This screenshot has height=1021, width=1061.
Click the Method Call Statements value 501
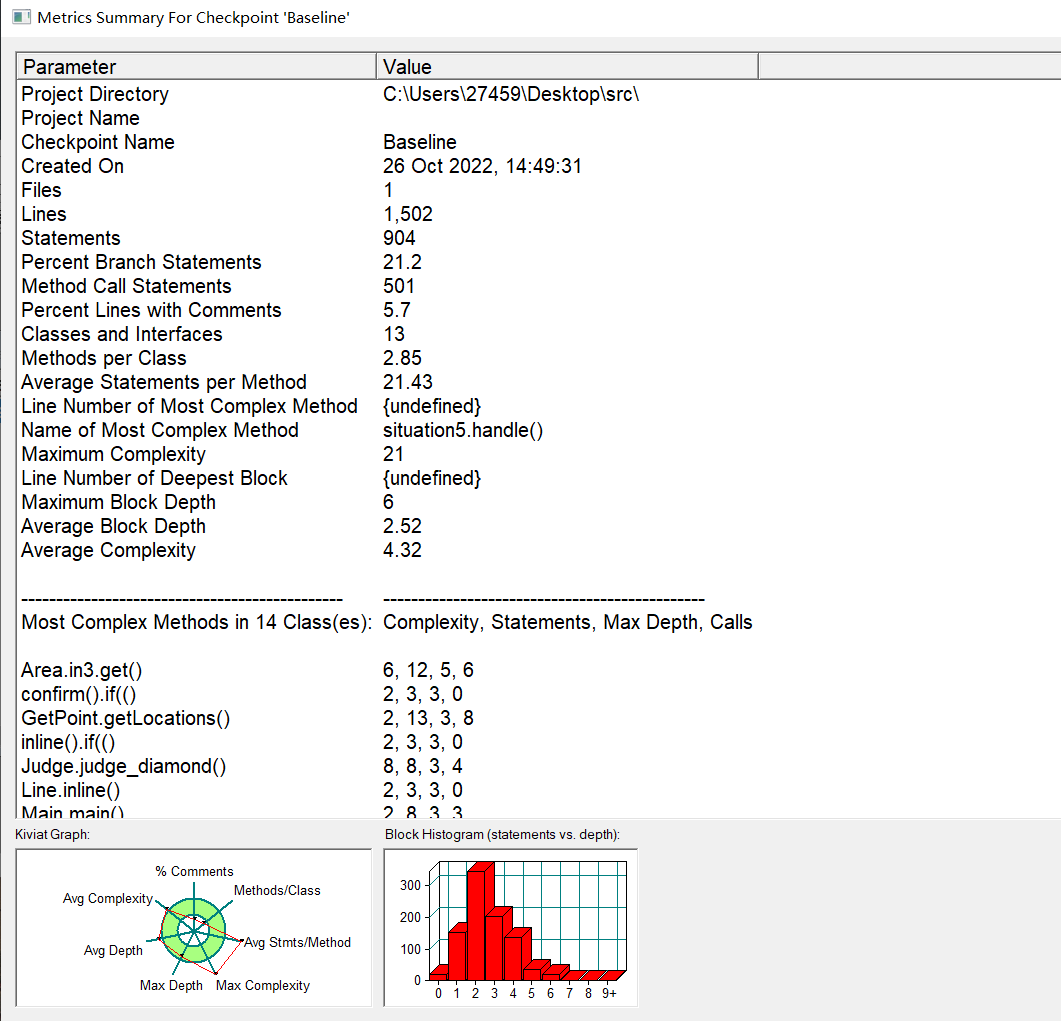[x=399, y=286]
